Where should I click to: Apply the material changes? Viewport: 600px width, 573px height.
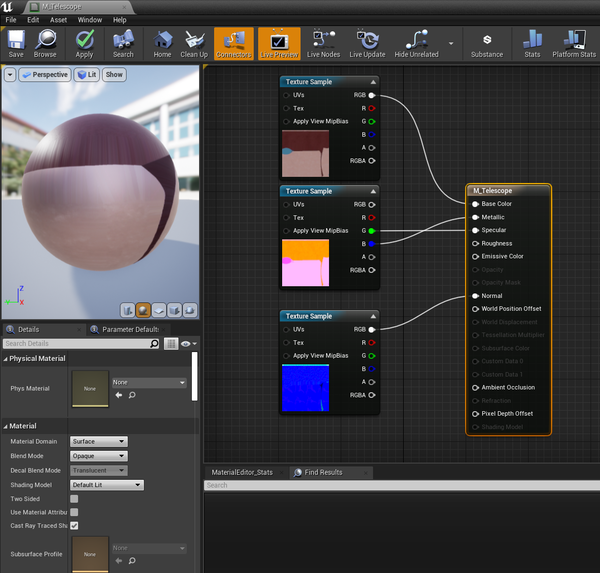point(85,44)
